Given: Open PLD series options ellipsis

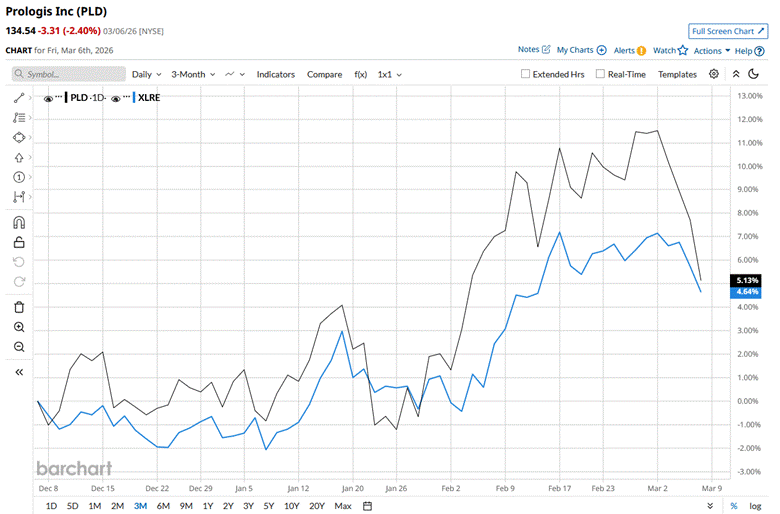Looking at the screenshot, I should pos(59,96).
